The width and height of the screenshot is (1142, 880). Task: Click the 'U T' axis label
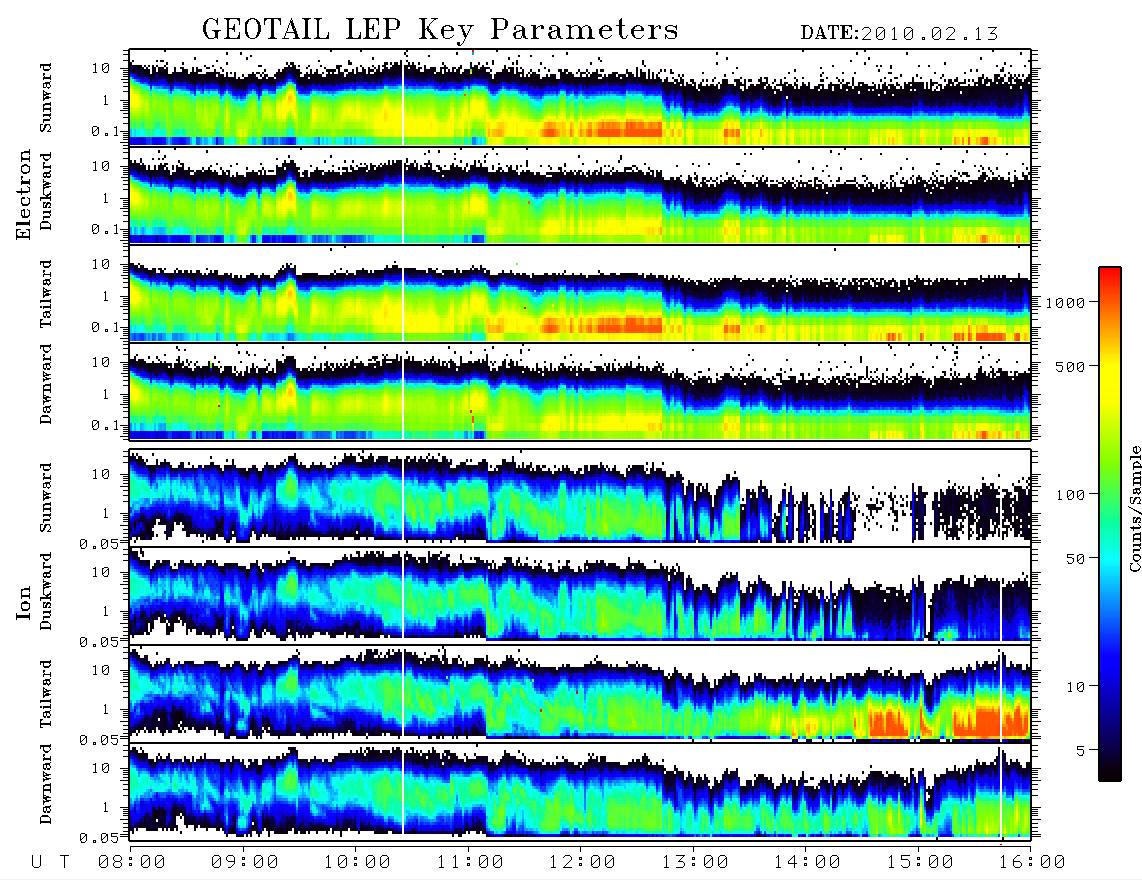point(50,862)
